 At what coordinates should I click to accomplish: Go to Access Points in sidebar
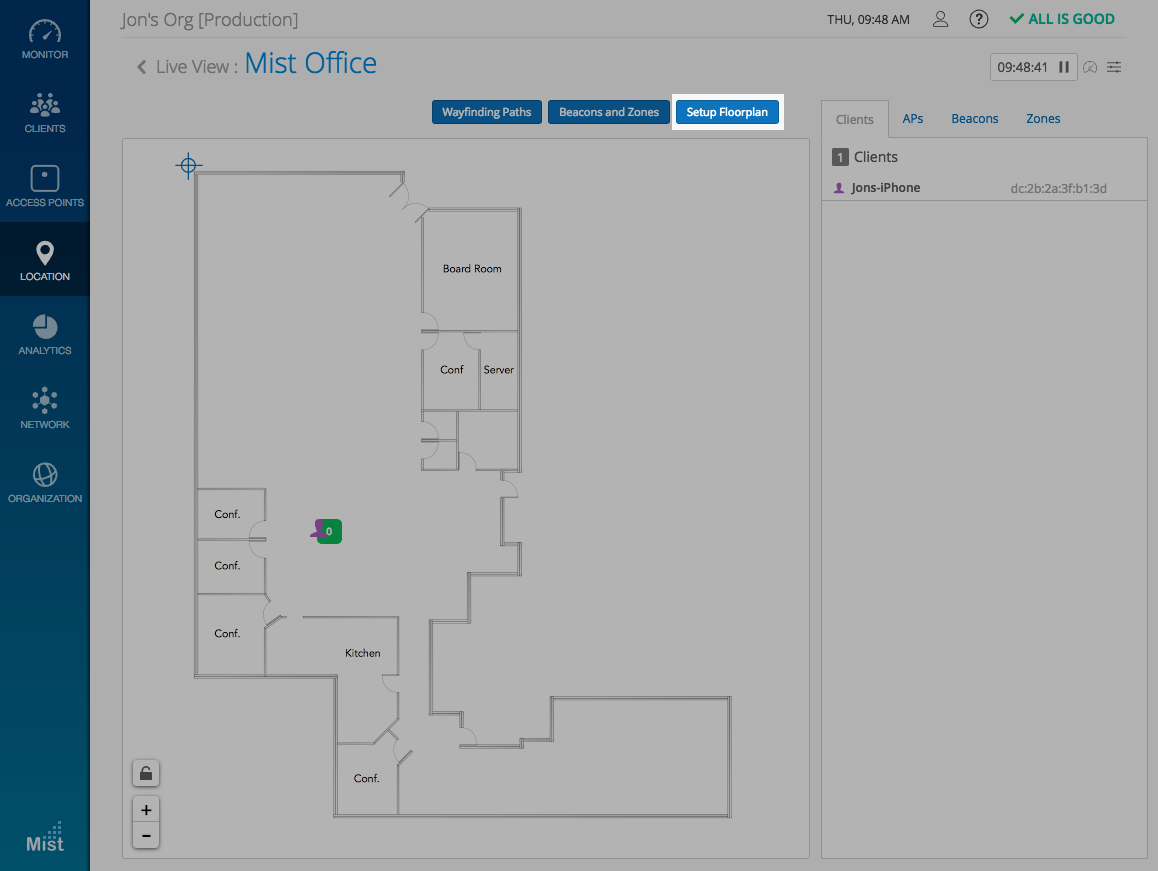click(x=44, y=186)
